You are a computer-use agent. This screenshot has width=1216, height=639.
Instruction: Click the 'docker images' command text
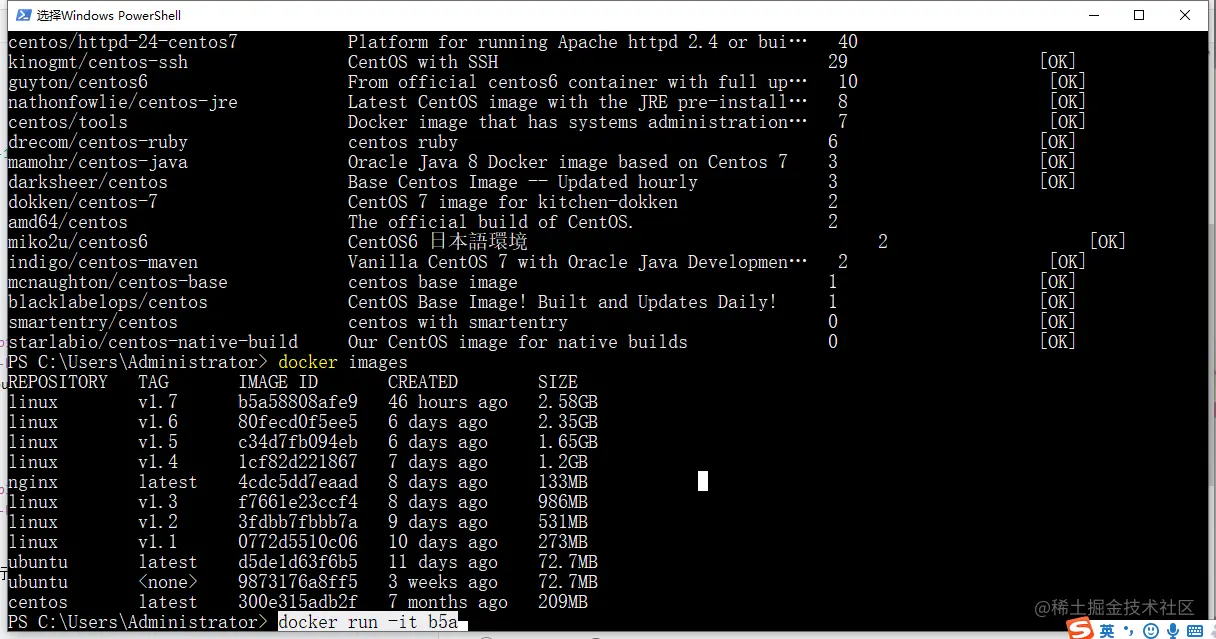point(343,362)
